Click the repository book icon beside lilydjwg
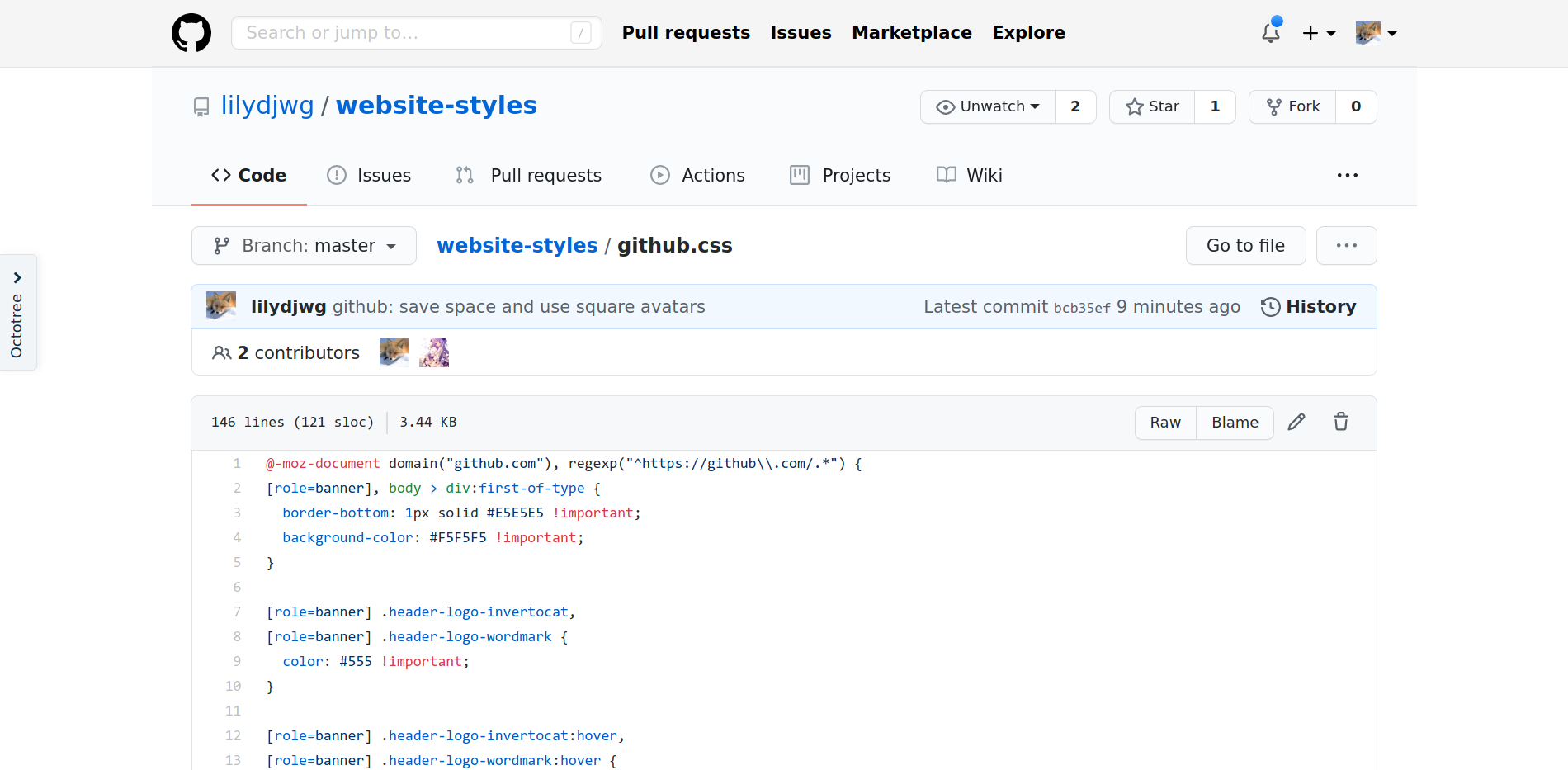The height and width of the screenshot is (770, 1568). tap(201, 107)
